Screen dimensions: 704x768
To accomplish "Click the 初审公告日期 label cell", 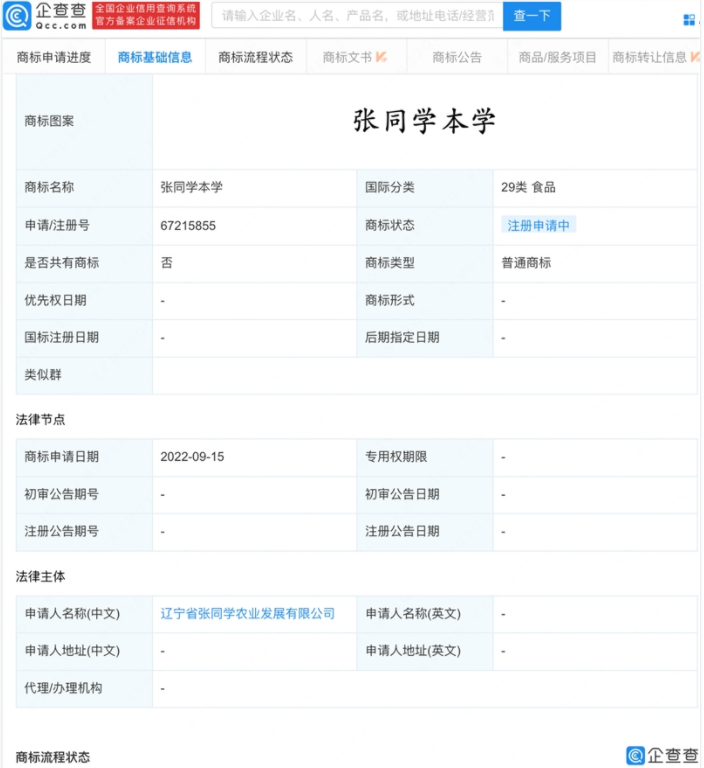I will 425,495.
